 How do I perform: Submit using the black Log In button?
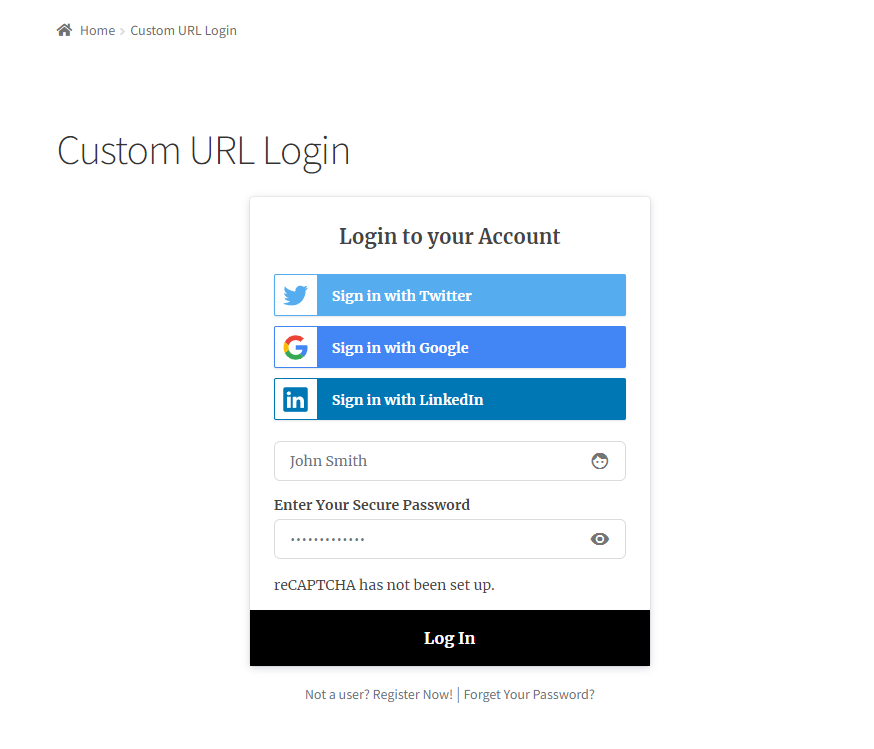450,638
